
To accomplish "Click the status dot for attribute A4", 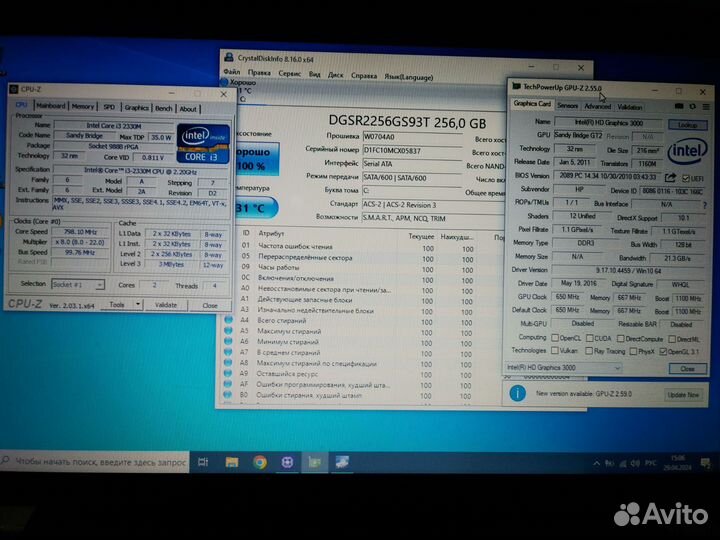I will coord(228,320).
